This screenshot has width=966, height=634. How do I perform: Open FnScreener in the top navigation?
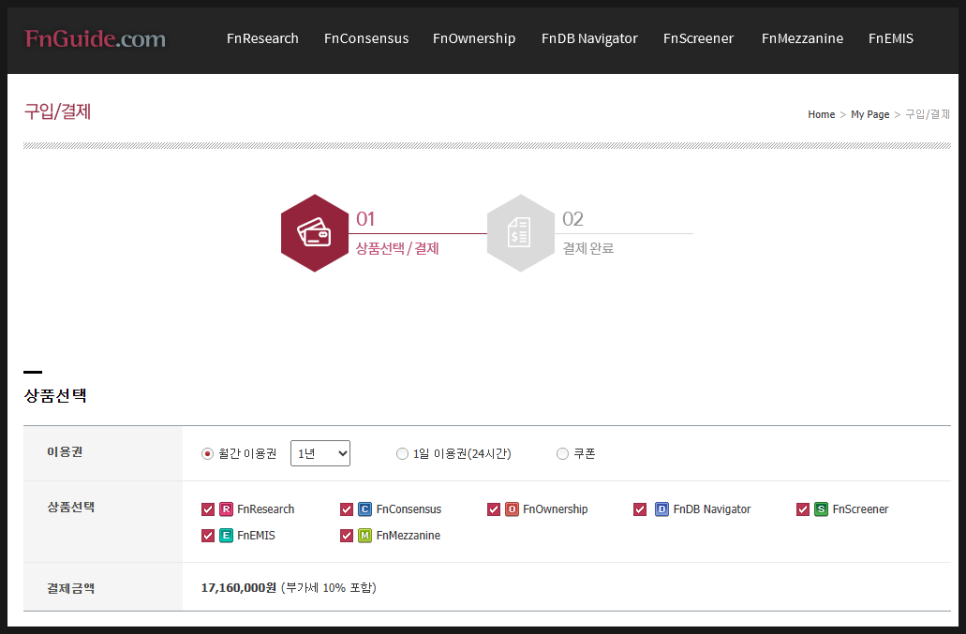coord(699,38)
